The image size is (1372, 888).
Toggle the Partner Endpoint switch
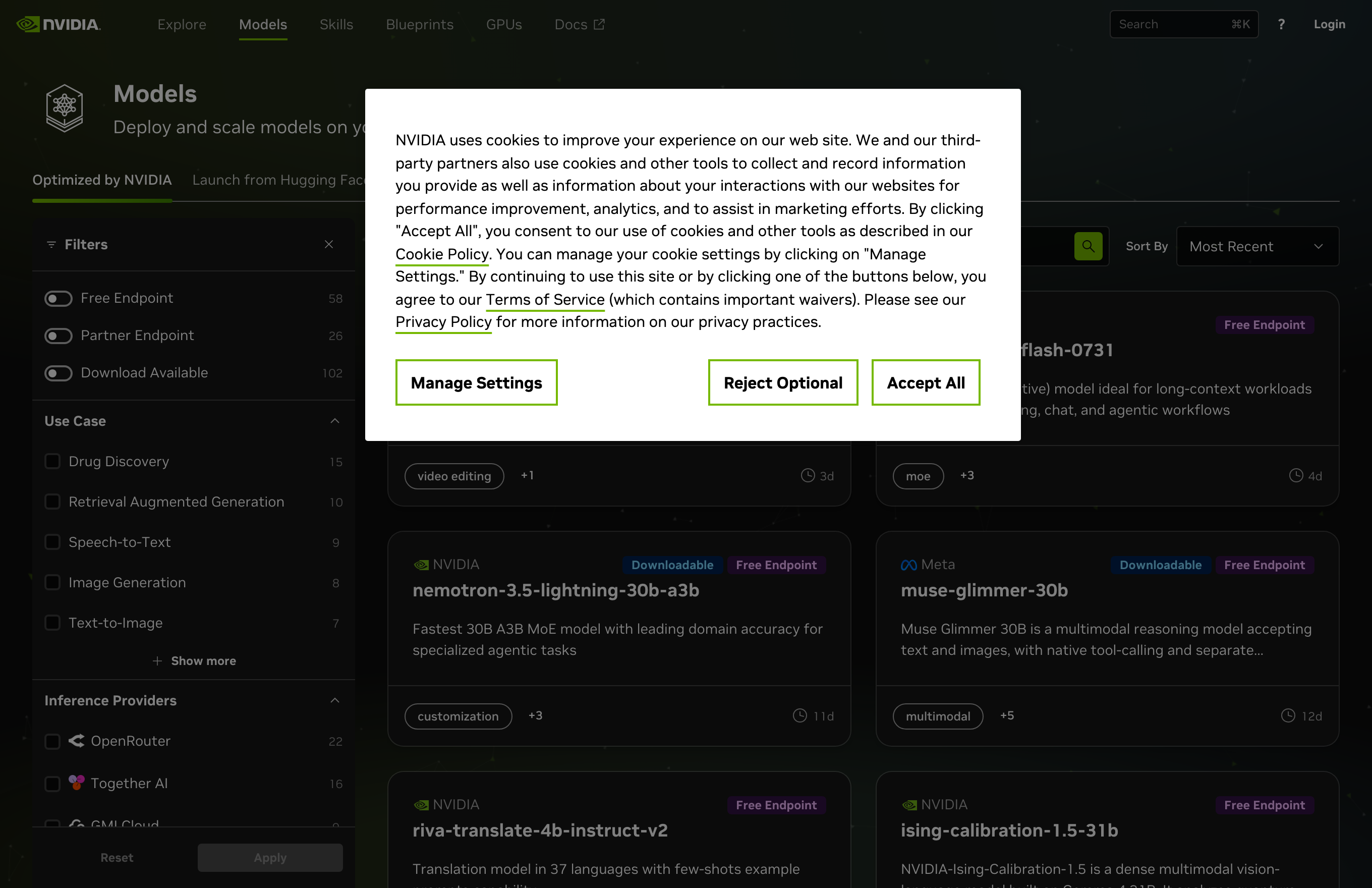(x=58, y=336)
